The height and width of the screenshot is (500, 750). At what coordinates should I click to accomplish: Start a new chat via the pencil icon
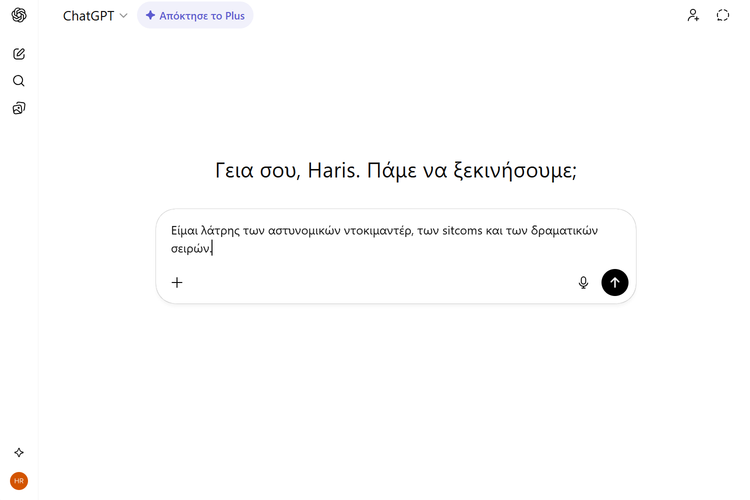(x=19, y=54)
